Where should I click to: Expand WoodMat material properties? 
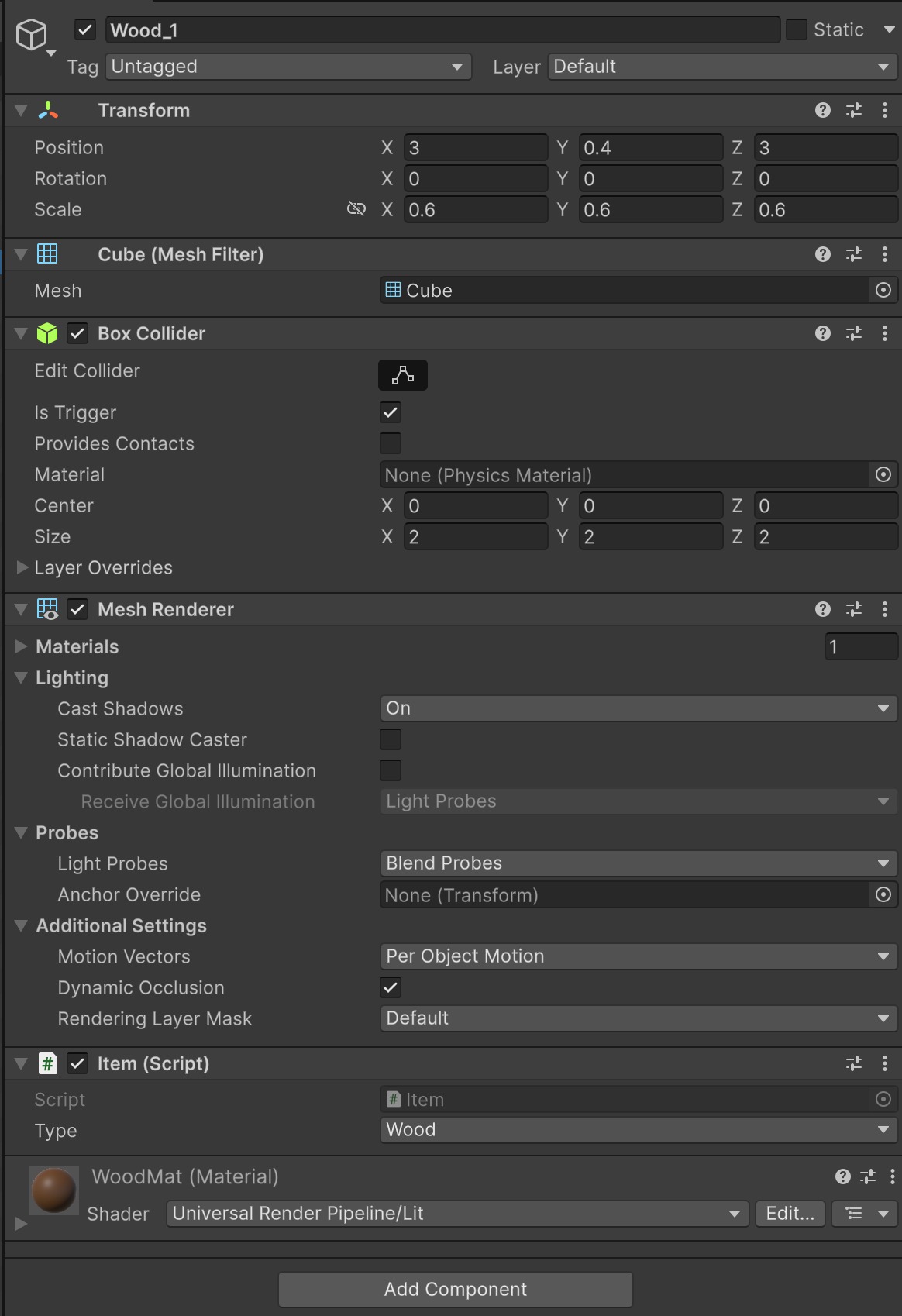pos(22,1223)
